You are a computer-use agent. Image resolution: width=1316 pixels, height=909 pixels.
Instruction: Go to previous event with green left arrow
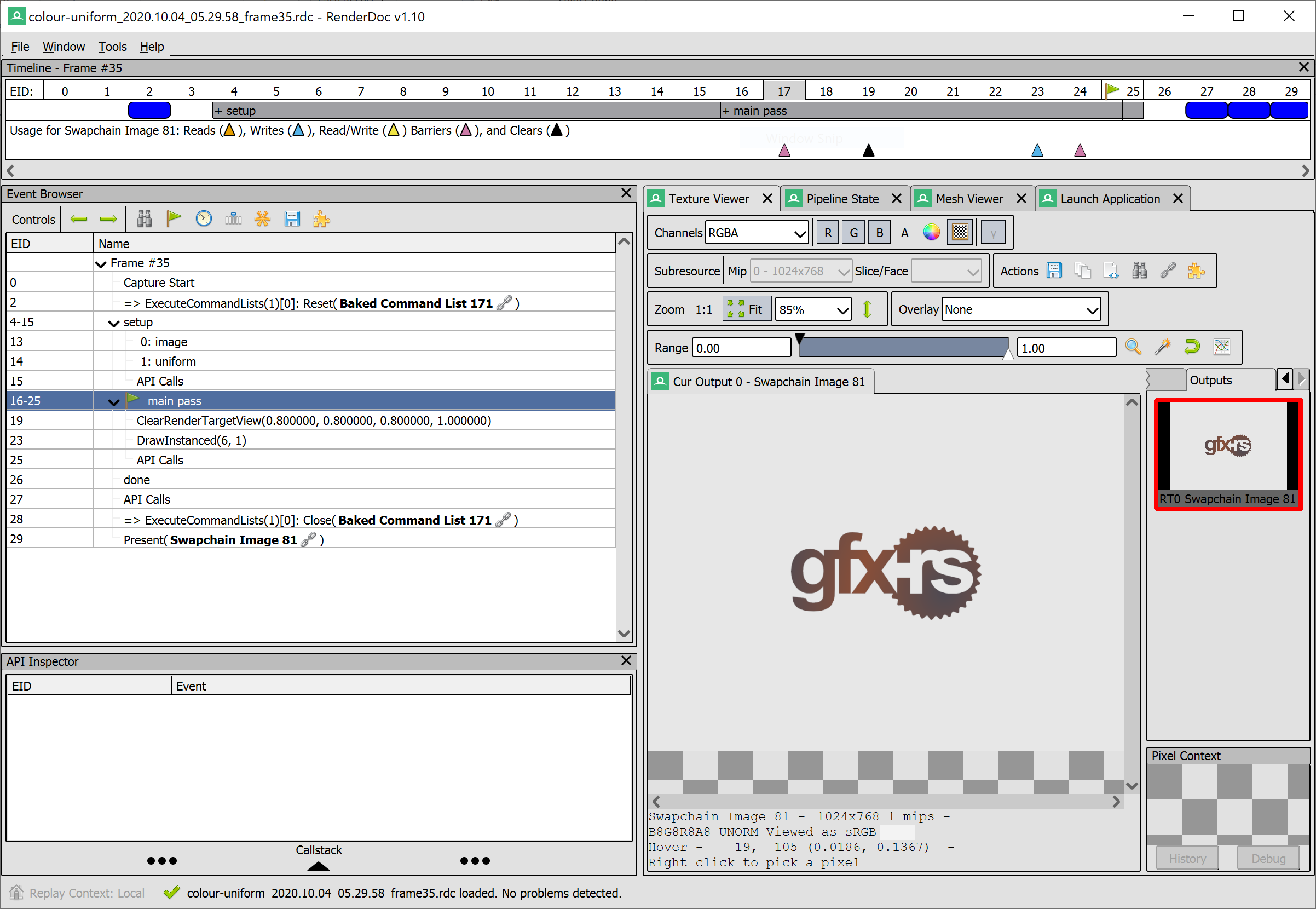point(78,219)
